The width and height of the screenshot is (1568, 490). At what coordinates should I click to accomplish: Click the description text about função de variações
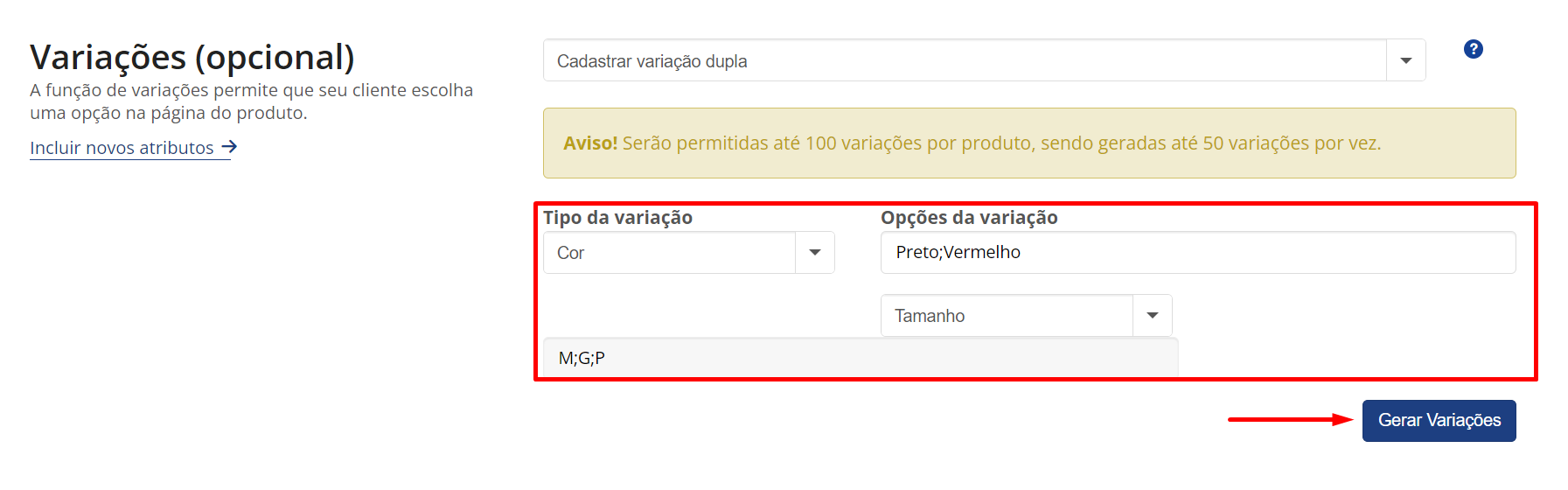coord(251,101)
